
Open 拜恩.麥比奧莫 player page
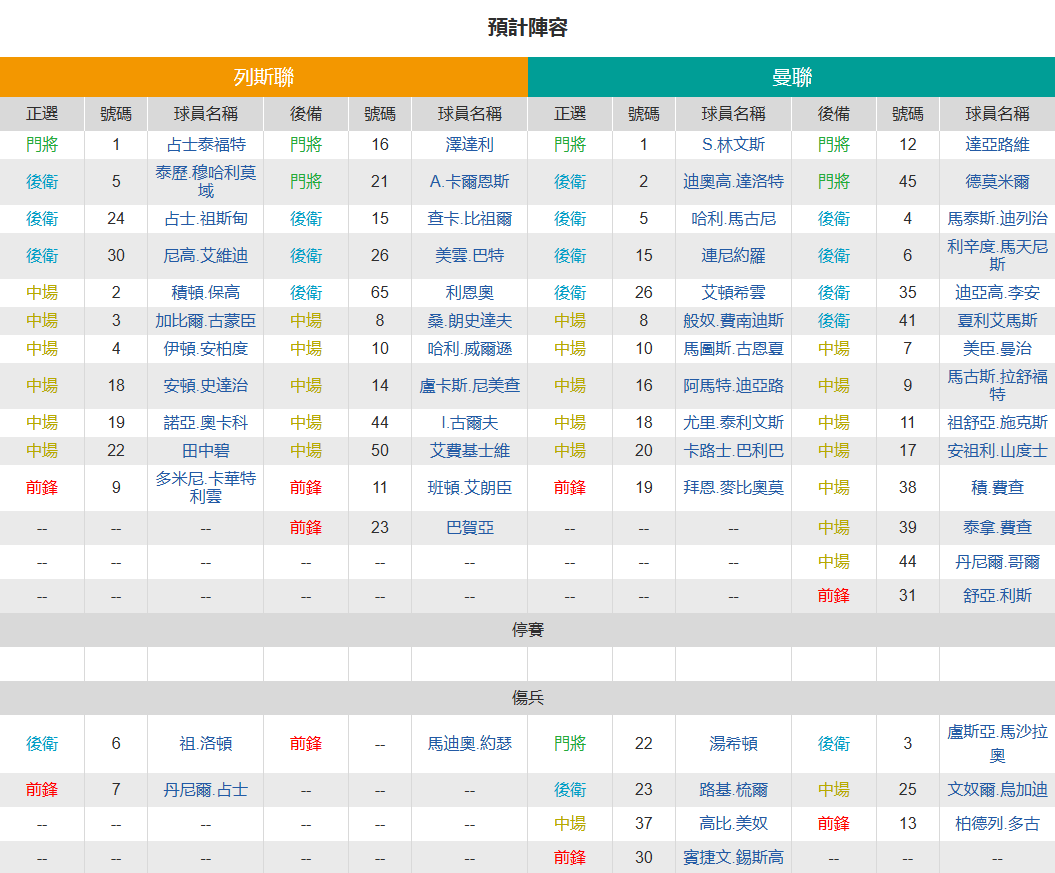coord(733,488)
